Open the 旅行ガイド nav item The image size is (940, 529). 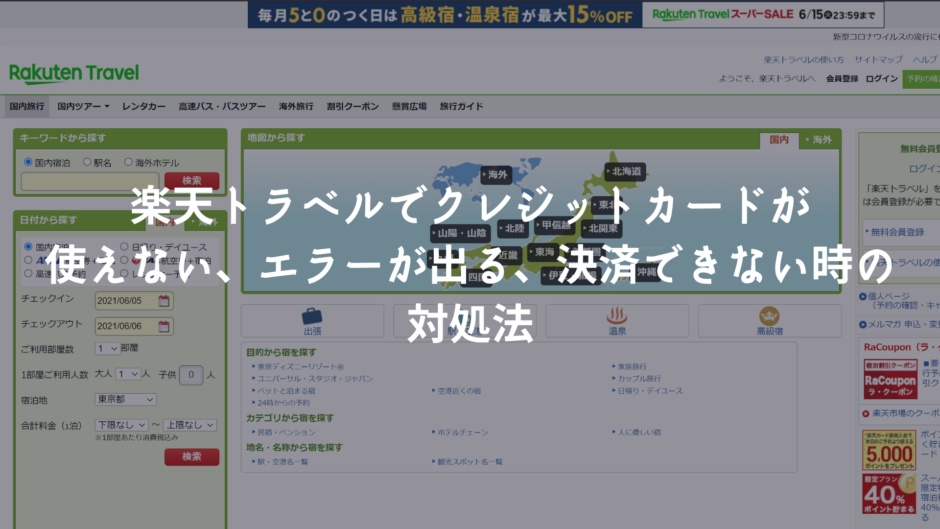pos(462,106)
